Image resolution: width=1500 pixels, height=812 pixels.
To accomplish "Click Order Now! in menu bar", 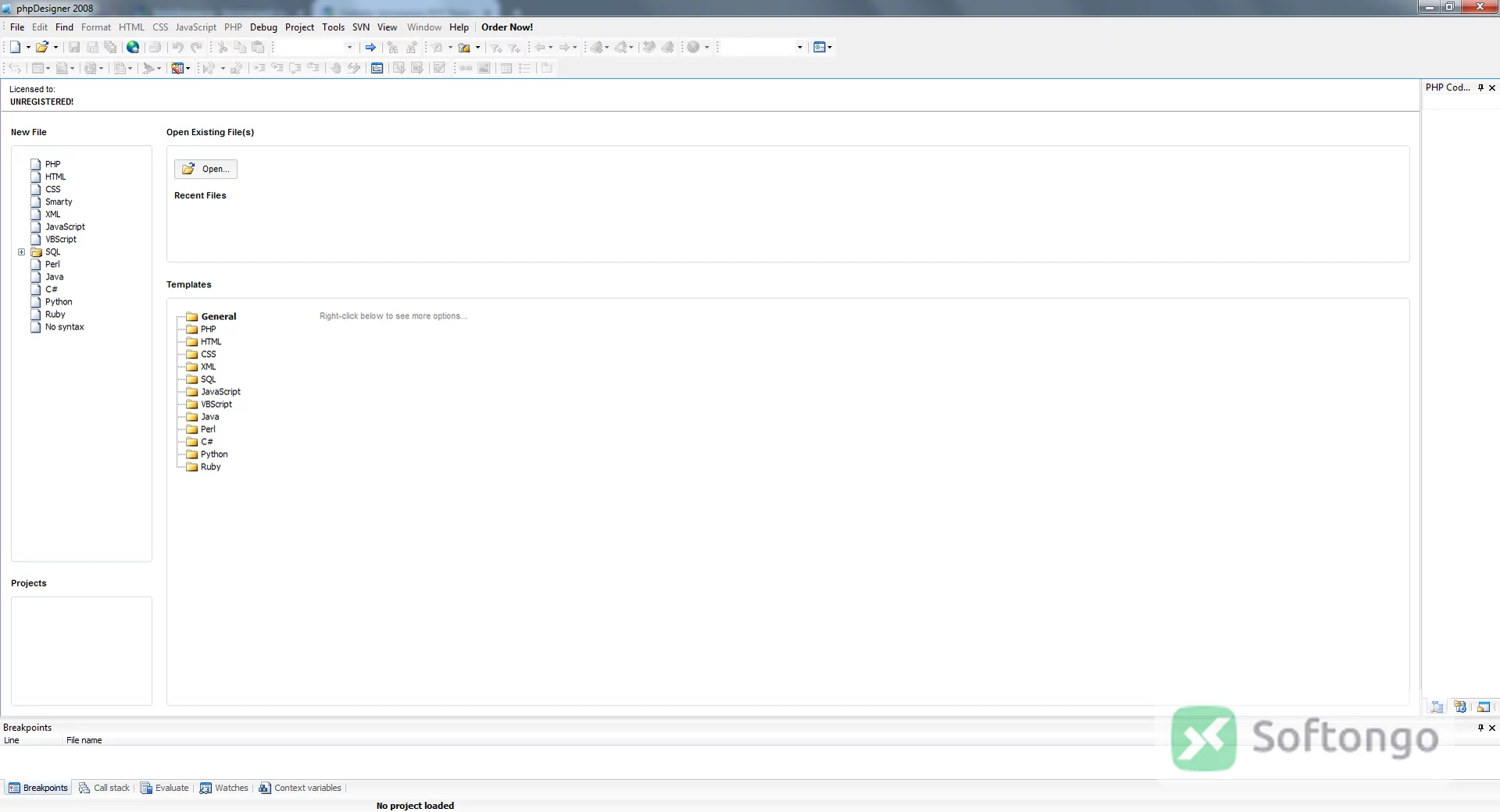I will click(507, 27).
